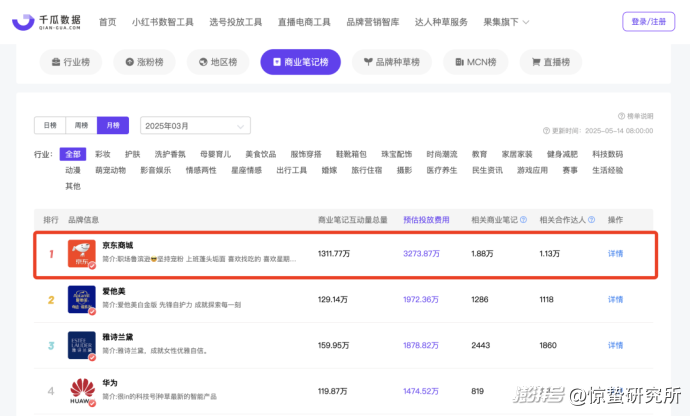Image resolution: width=690 pixels, height=416 pixels.
Task: Open 小红书数智工具 menu
Action: pyautogui.click(x=162, y=22)
